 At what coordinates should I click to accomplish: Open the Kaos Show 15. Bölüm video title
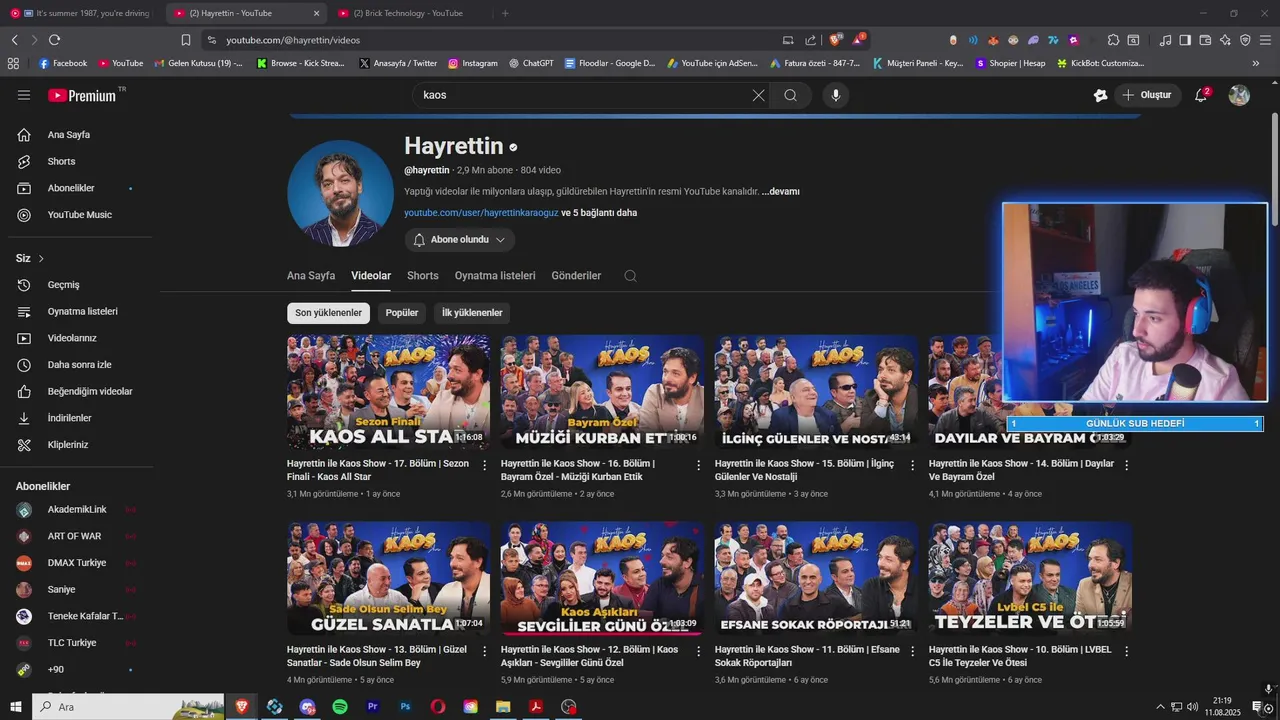point(804,470)
